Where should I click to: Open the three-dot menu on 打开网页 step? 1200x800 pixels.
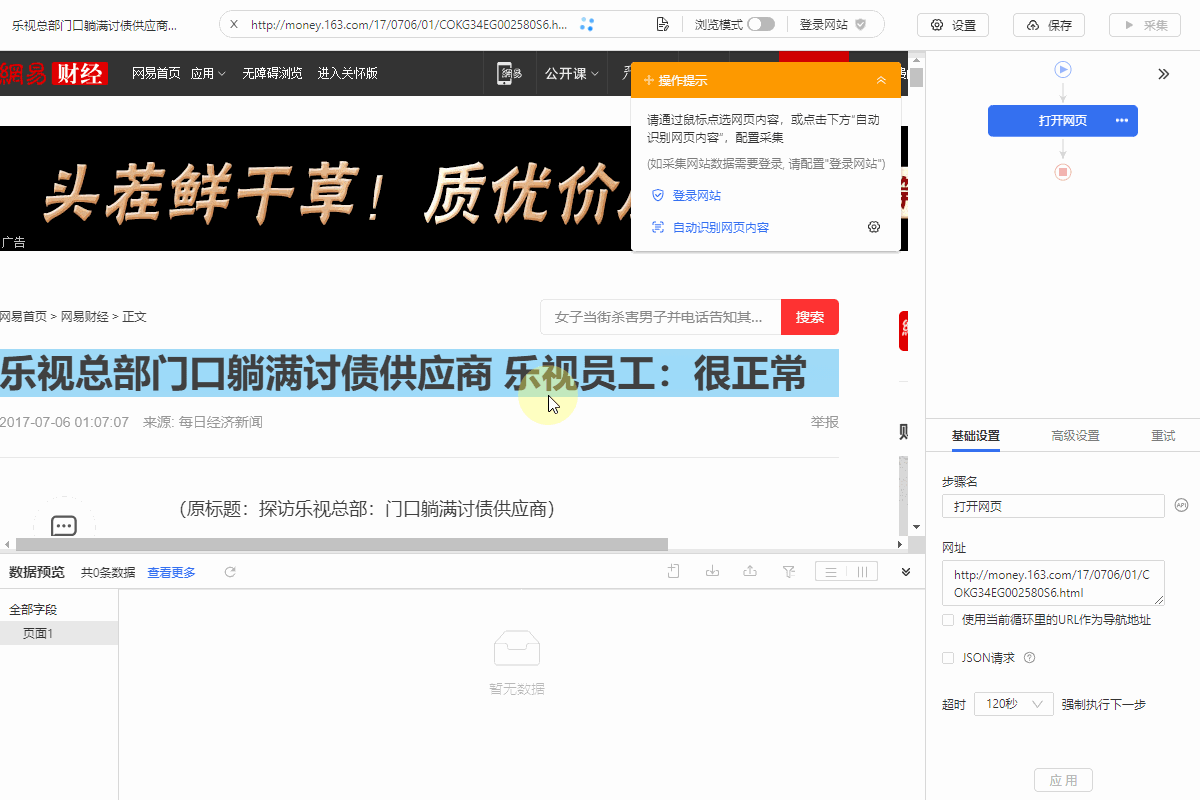1122,121
